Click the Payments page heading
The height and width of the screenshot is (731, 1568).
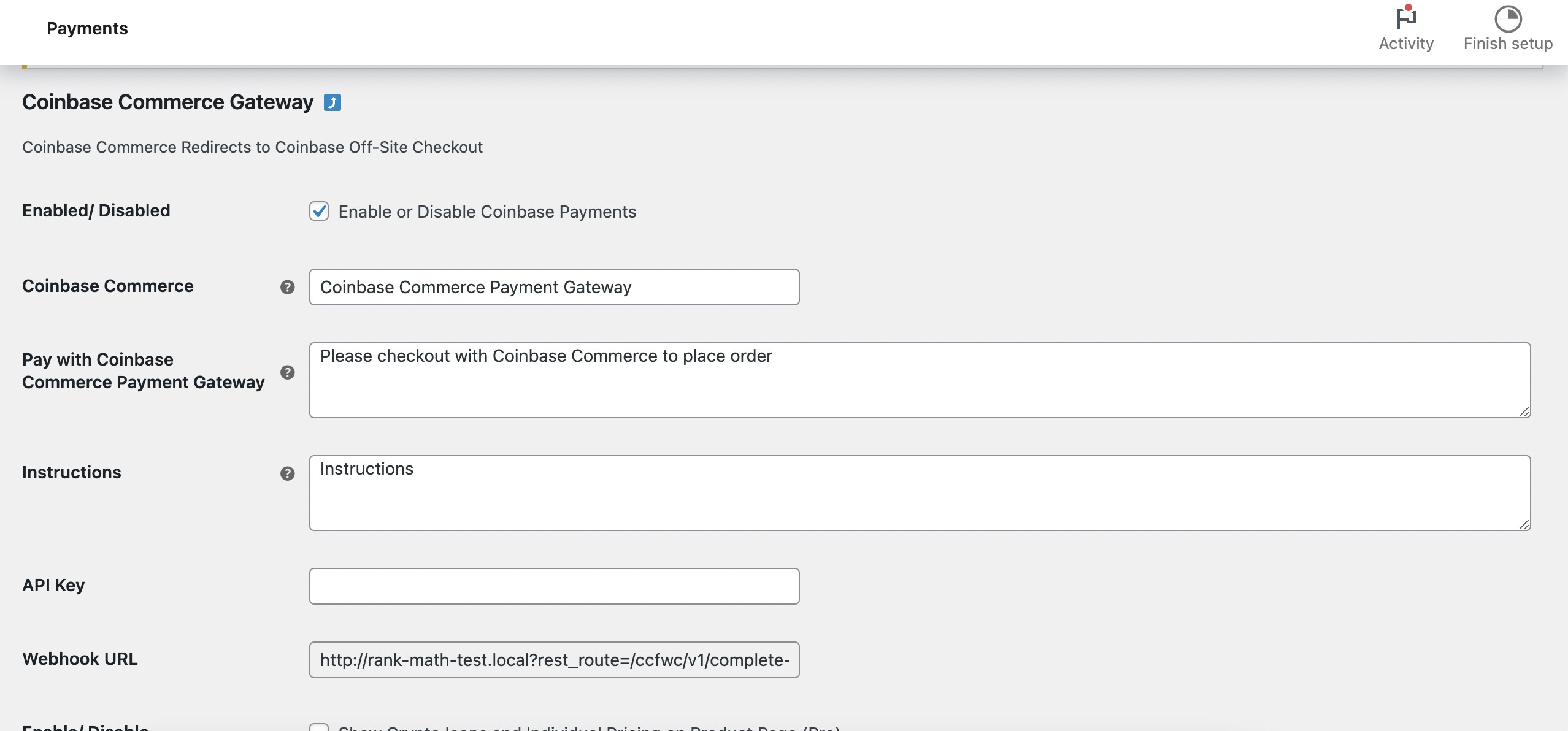tap(87, 28)
